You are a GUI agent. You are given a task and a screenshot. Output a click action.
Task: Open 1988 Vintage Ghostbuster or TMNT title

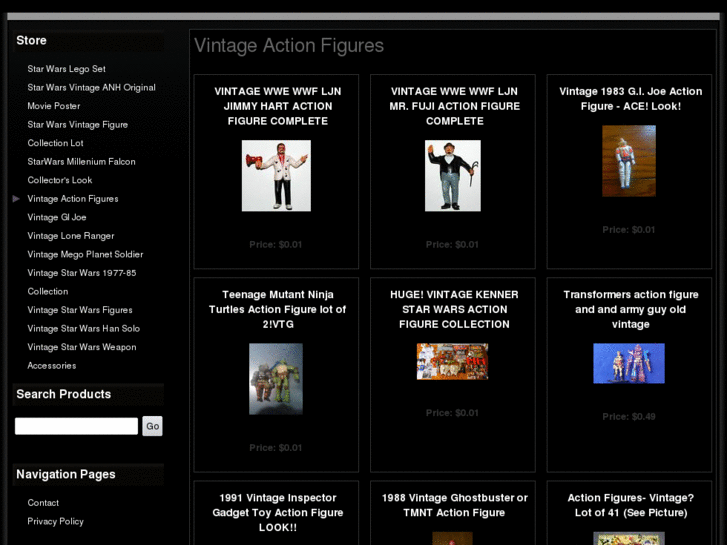(454, 505)
